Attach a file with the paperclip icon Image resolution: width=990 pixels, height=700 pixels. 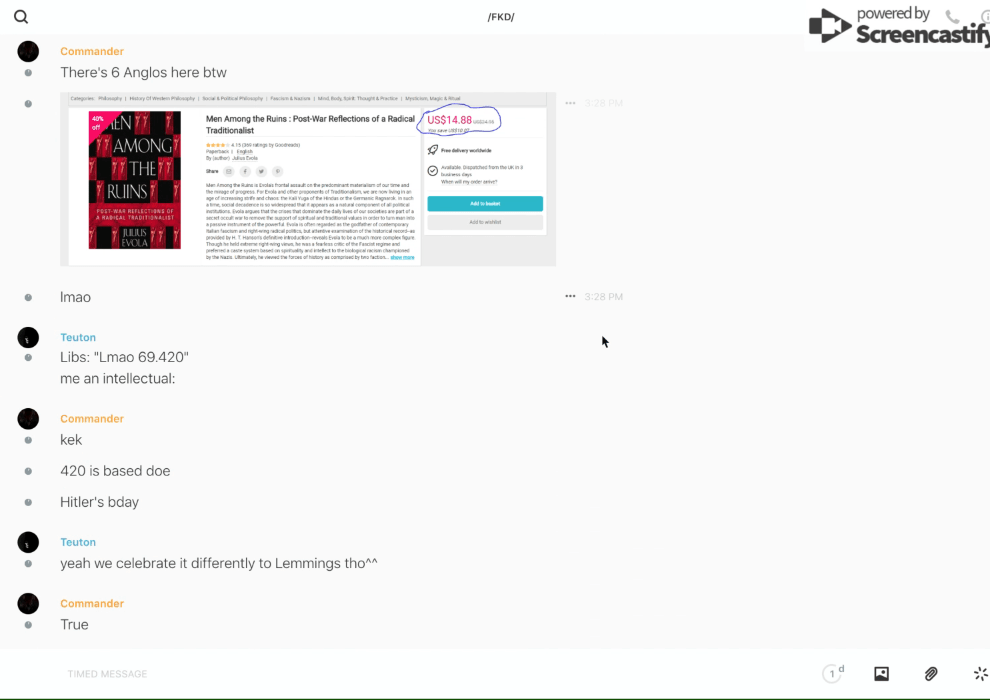[x=931, y=674]
